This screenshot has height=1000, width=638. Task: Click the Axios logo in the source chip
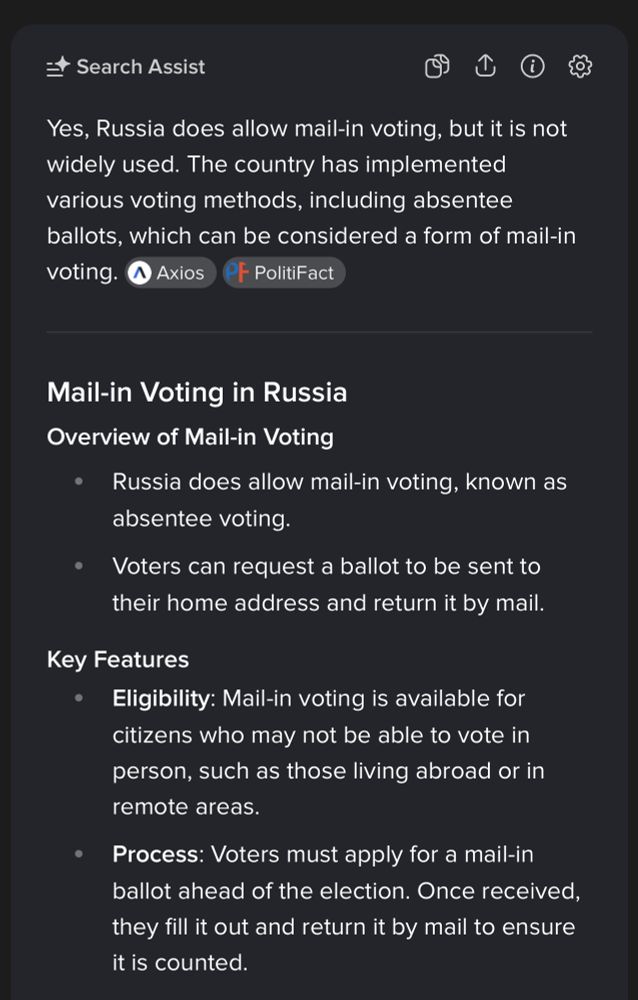(x=141, y=273)
